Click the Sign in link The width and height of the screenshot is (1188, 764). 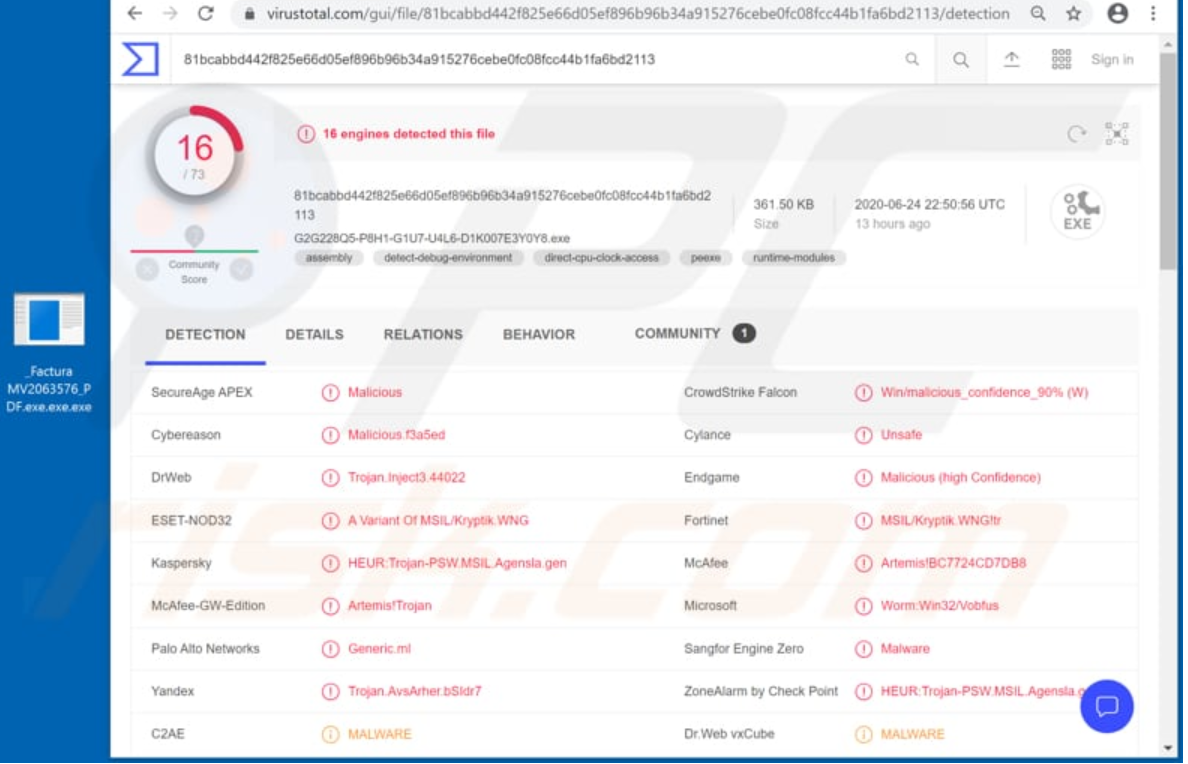pyautogui.click(x=1112, y=59)
